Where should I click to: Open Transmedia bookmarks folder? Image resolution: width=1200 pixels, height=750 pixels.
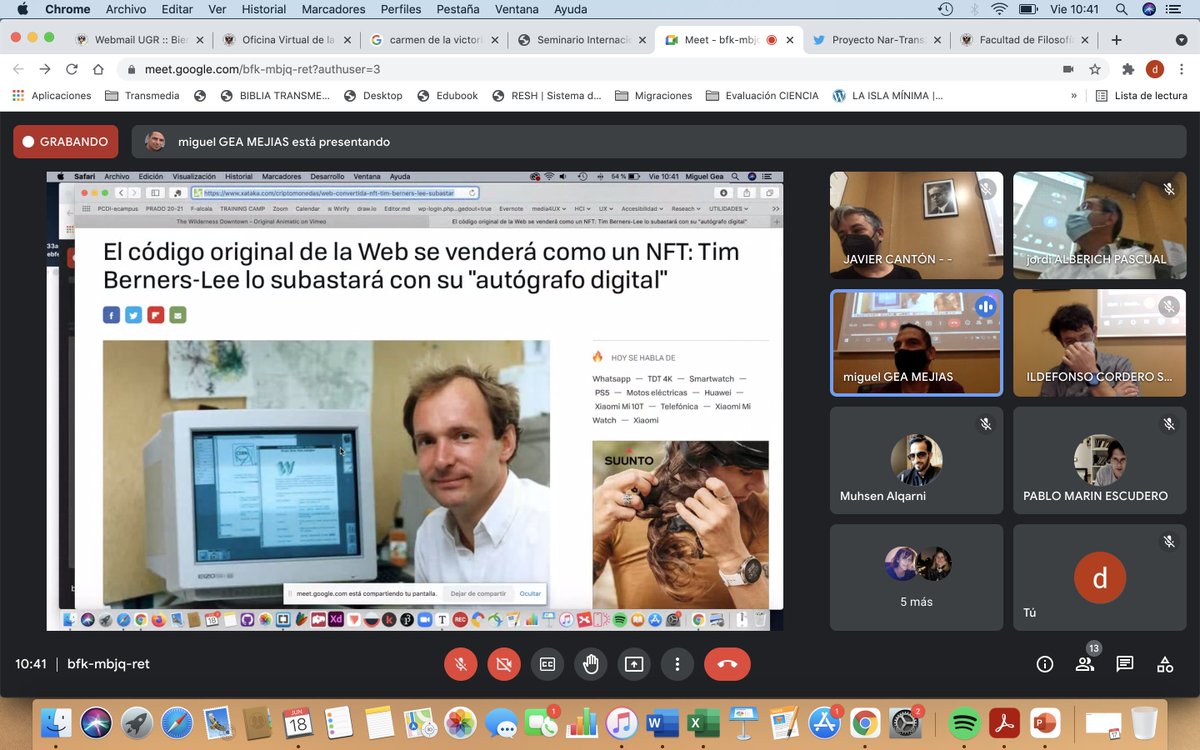coord(142,96)
